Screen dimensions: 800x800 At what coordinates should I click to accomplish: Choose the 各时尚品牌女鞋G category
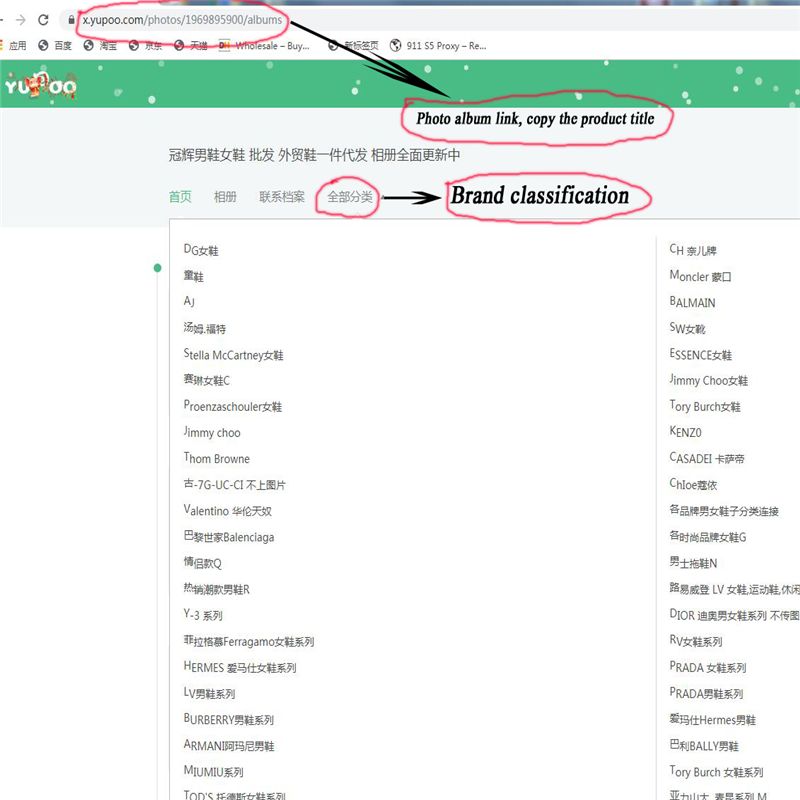(x=708, y=537)
